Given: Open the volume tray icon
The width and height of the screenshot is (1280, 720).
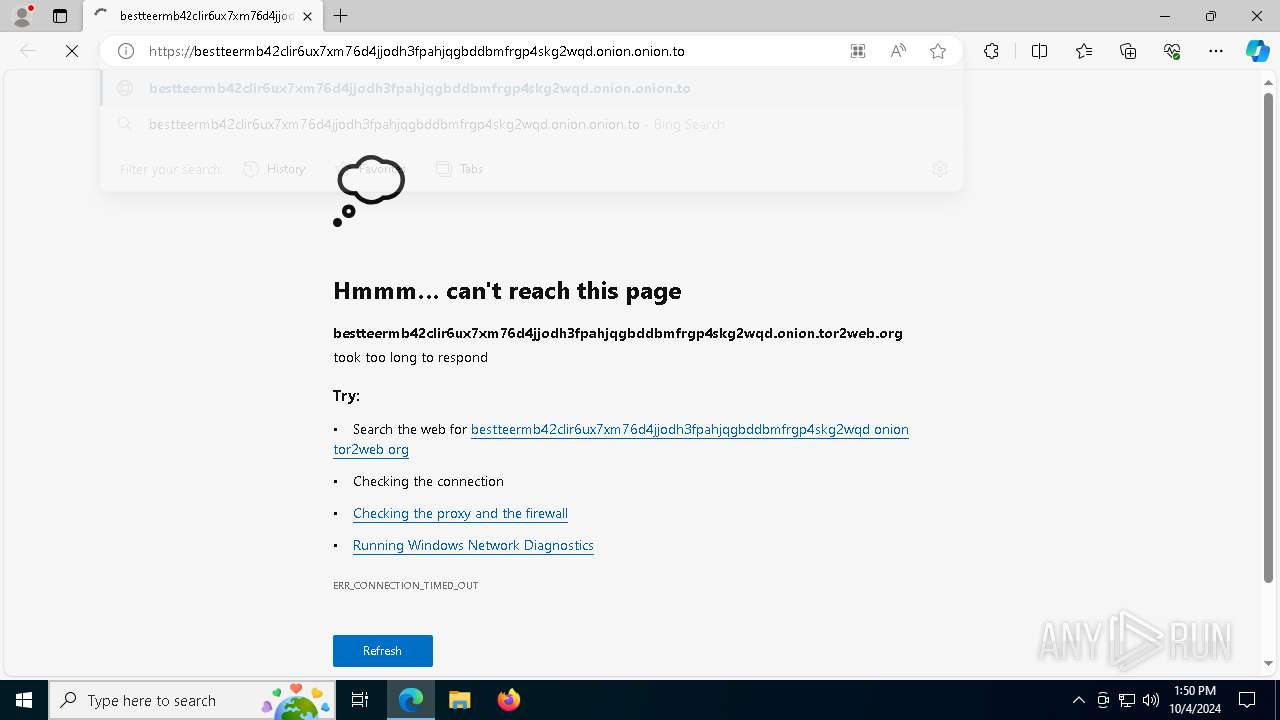Looking at the screenshot, I should [1151, 700].
